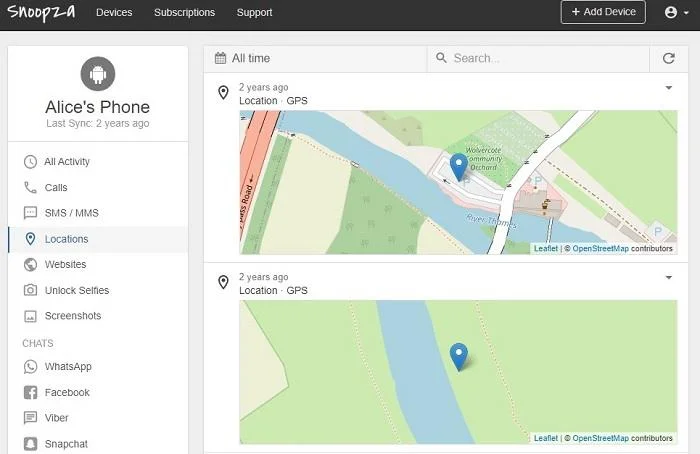Click the Locations pin icon in sidebar
The width and height of the screenshot is (700, 454).
click(30, 239)
